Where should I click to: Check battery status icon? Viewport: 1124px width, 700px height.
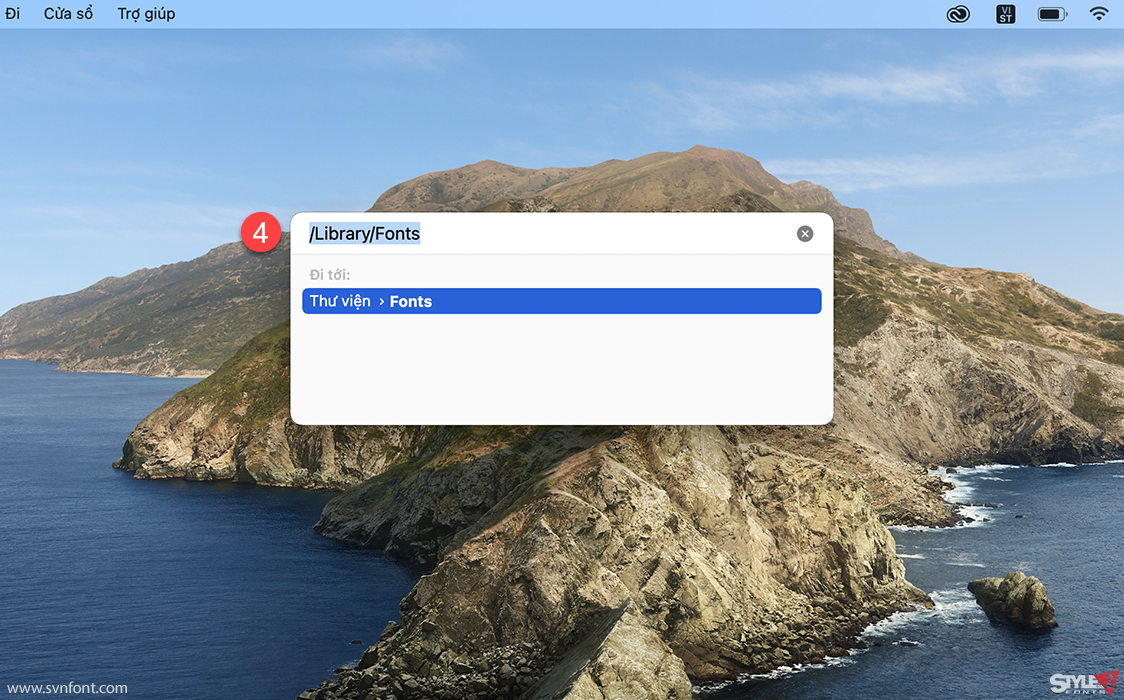(1052, 14)
